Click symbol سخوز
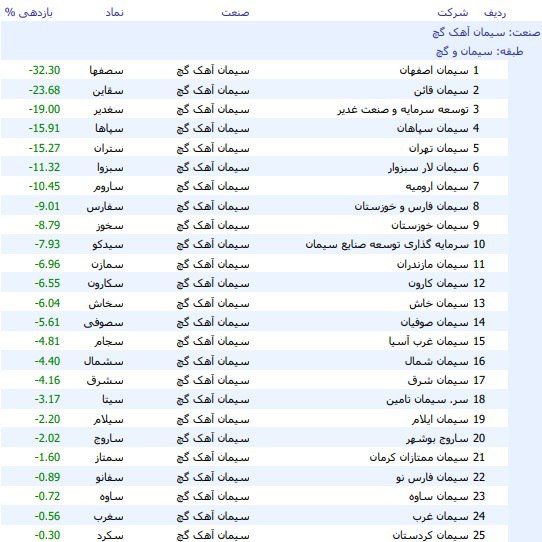Viewport: 542px width, 542px height. point(110,226)
